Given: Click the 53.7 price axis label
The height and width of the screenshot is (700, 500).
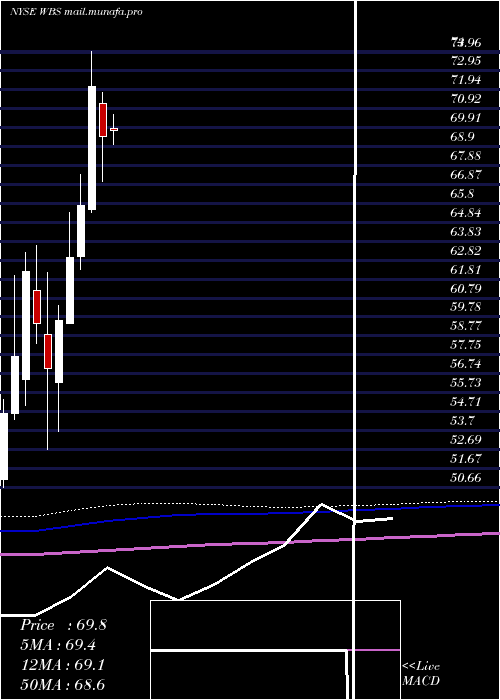Looking at the screenshot, I should click(x=462, y=421).
